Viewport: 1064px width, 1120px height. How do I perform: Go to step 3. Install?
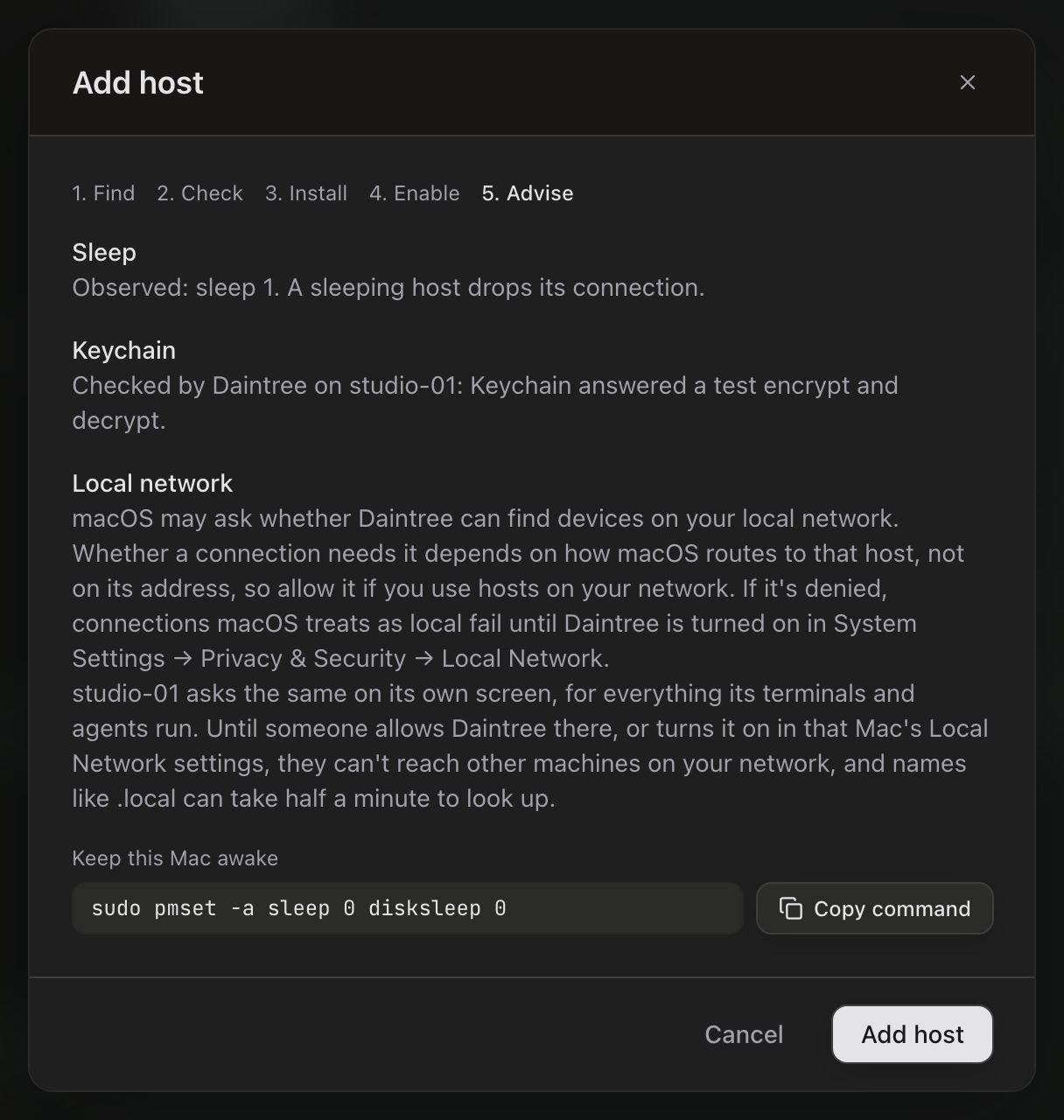(306, 193)
